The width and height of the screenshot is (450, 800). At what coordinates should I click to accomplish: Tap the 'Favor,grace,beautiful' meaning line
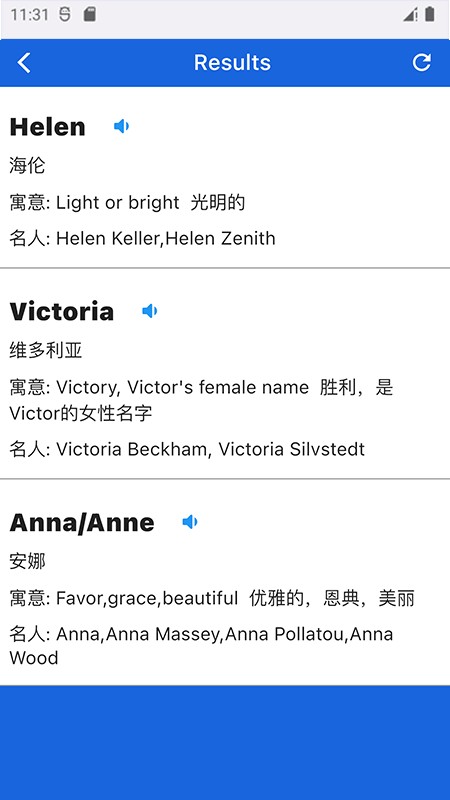(x=212, y=598)
